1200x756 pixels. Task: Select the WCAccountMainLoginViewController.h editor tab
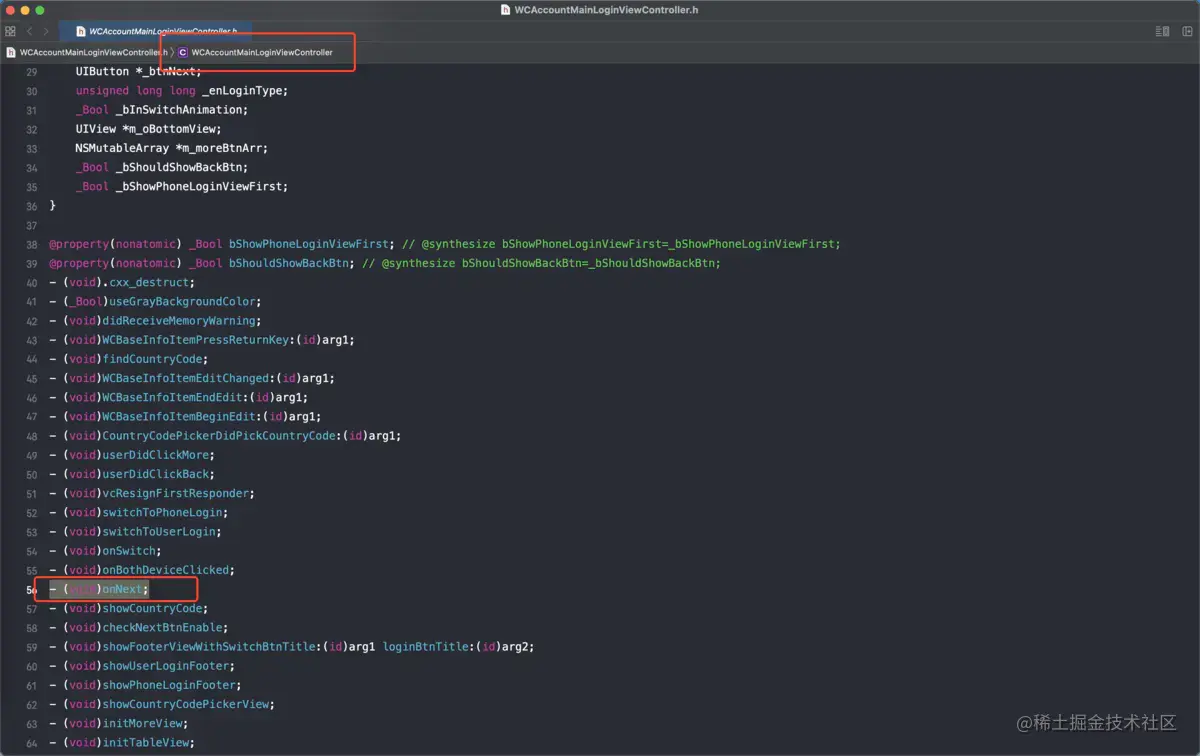(x=156, y=31)
